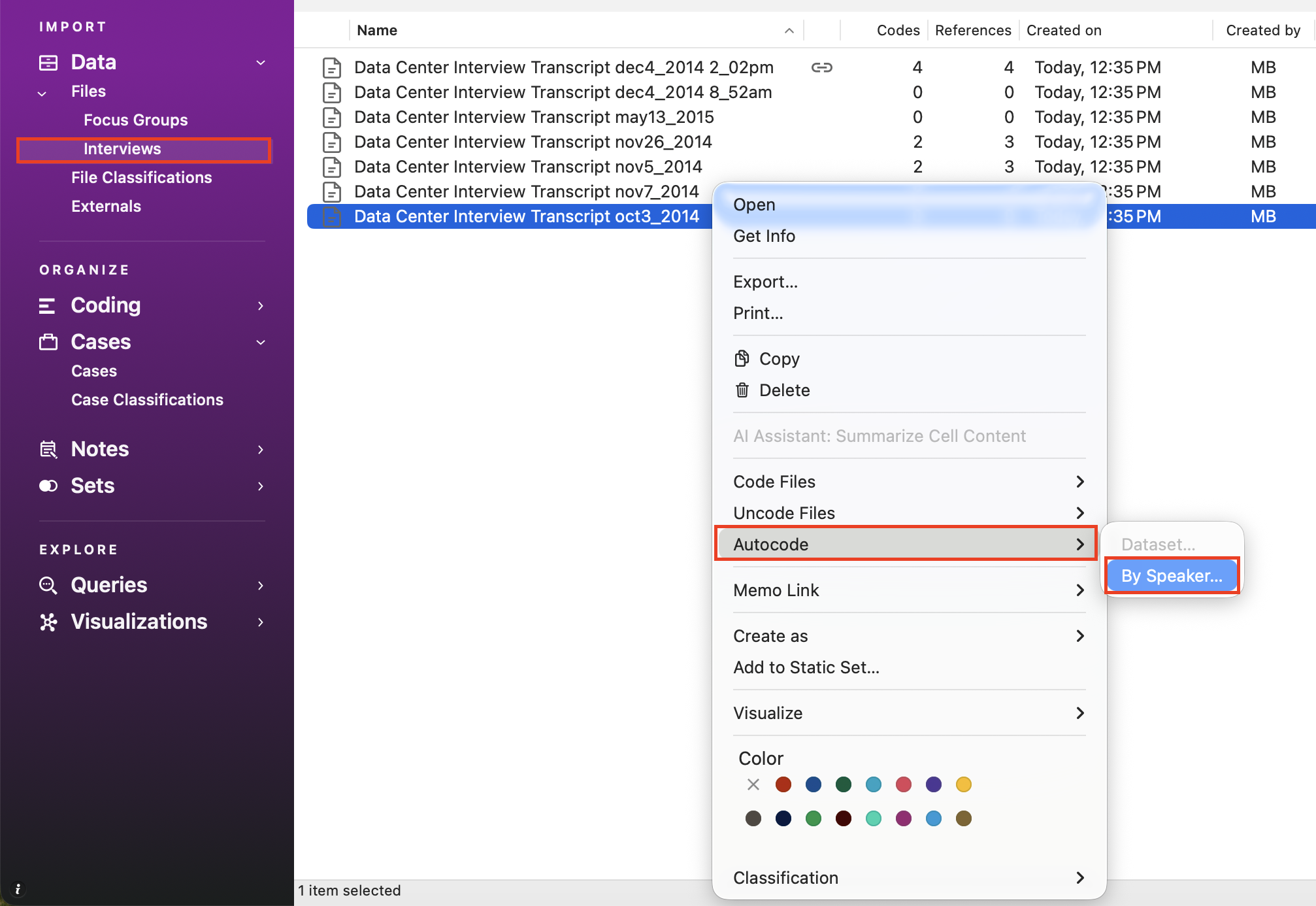Click the Coding section icon

click(x=47, y=306)
